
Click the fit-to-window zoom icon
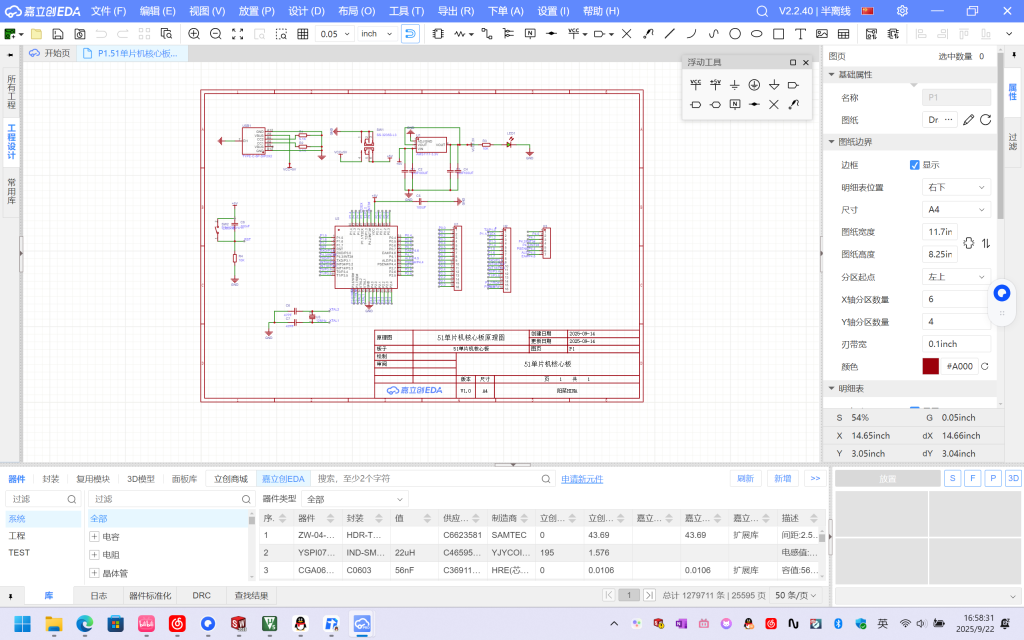[x=238, y=34]
